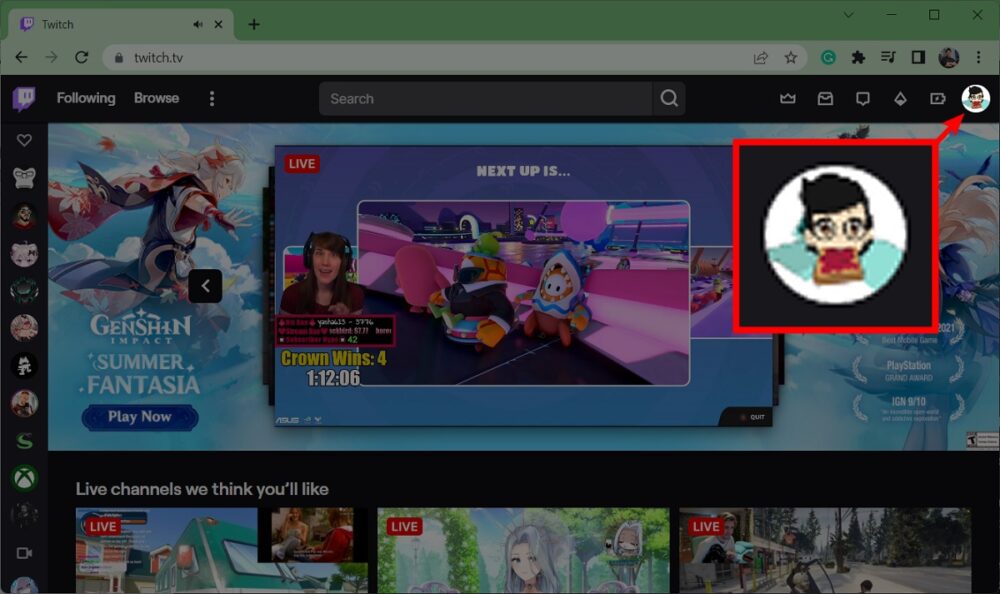This screenshot has width=1000, height=594.
Task: Submit search using the magnifying glass icon
Action: 669,98
